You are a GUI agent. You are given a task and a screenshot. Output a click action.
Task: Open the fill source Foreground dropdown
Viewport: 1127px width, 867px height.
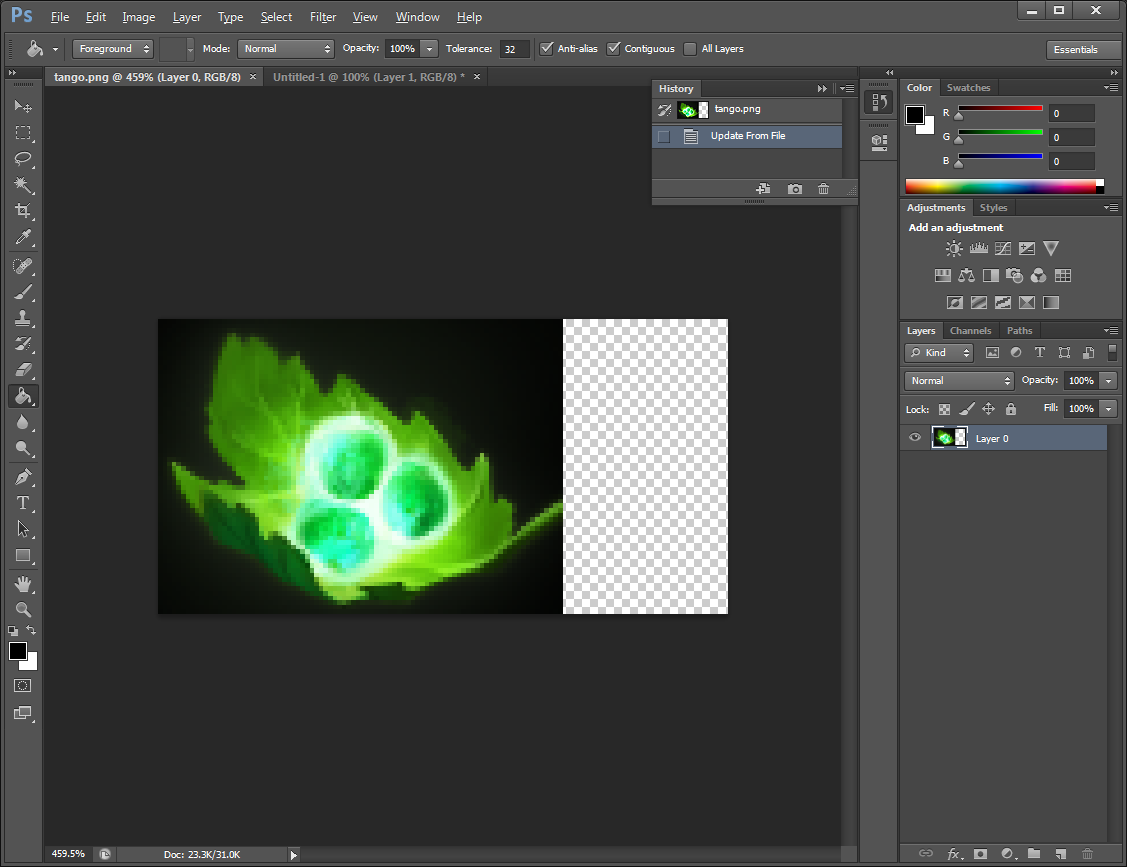pyautogui.click(x=112, y=49)
